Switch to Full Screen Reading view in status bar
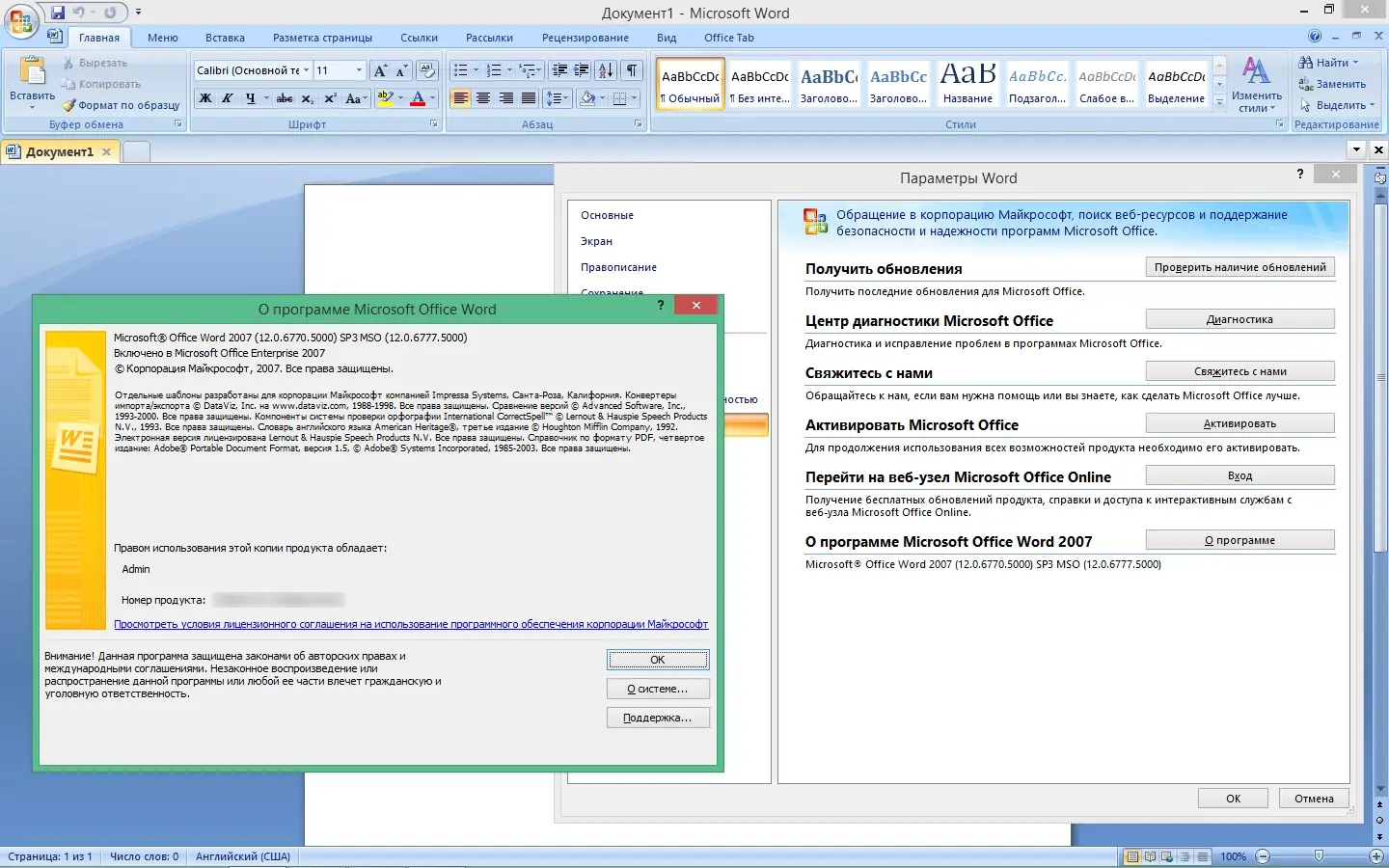 (x=1150, y=856)
